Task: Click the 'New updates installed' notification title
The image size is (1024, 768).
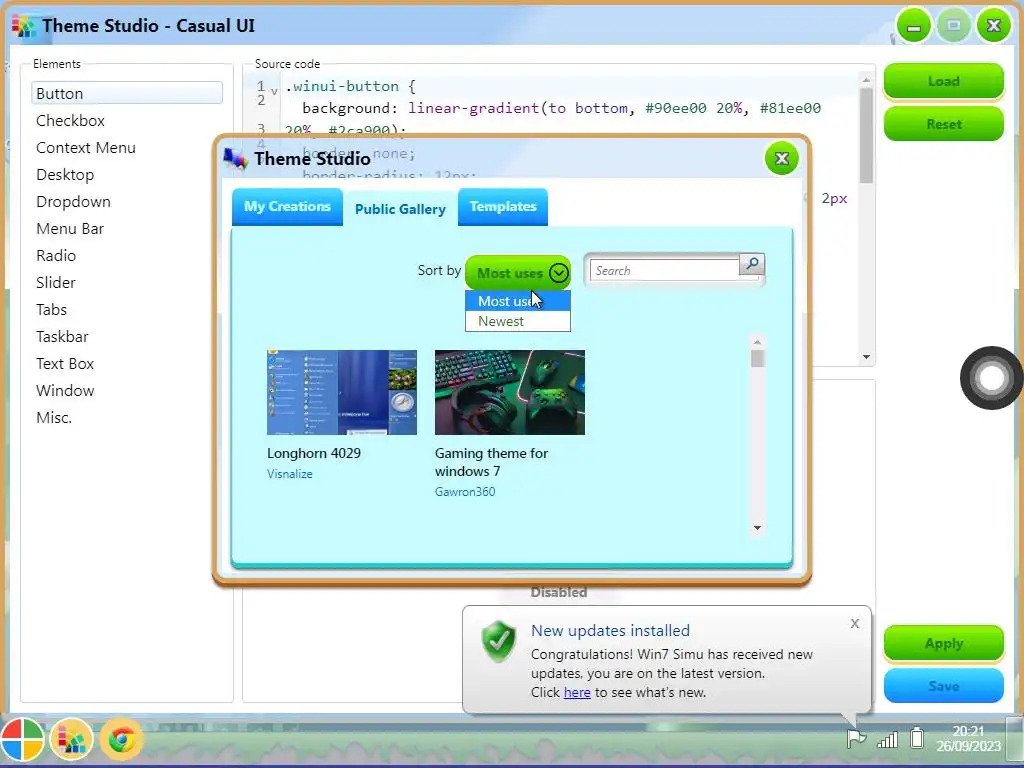Action: click(610, 630)
